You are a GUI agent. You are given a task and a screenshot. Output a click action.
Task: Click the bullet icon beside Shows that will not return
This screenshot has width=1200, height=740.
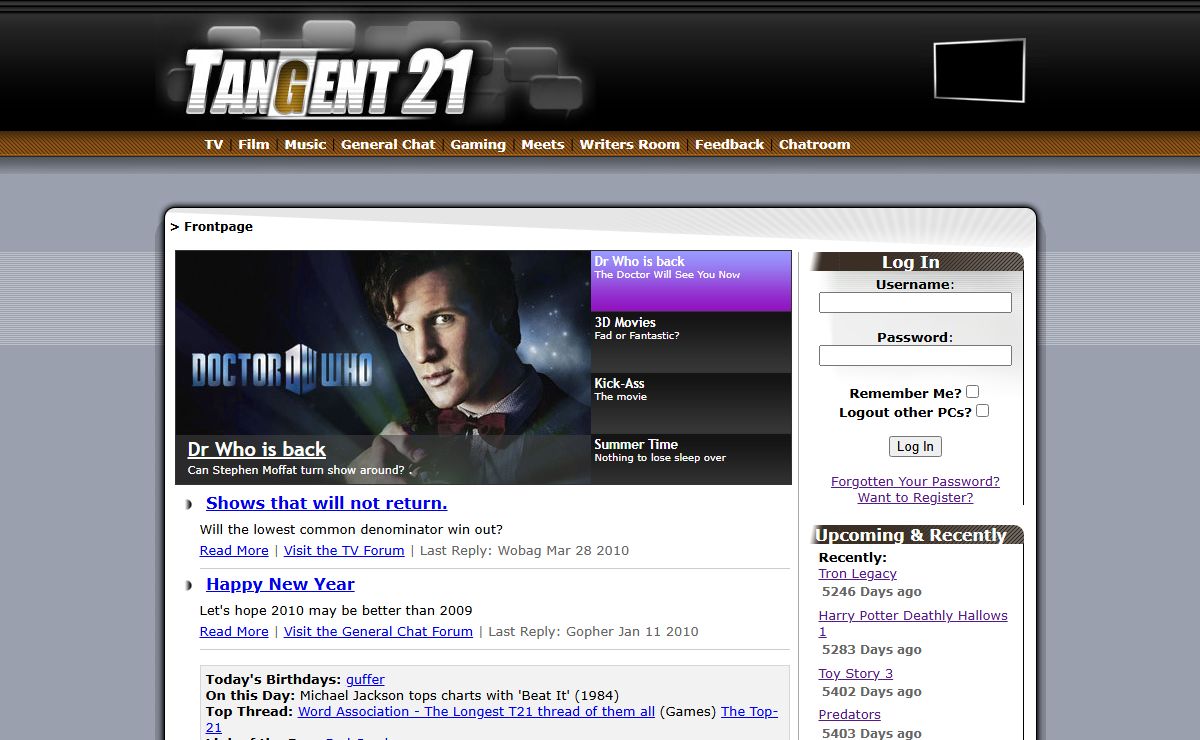[188, 504]
